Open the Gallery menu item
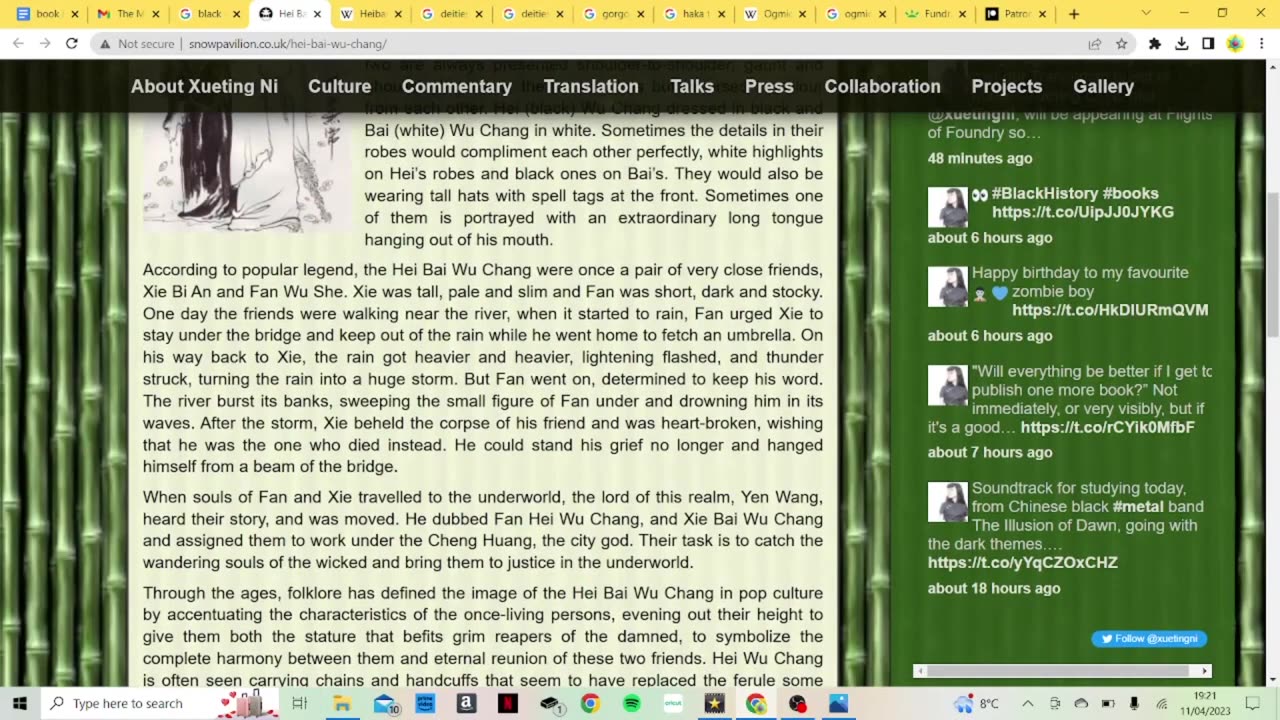 [1103, 86]
